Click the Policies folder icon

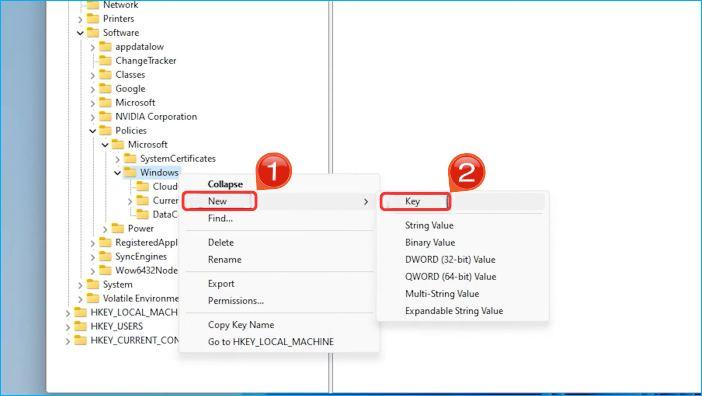coord(105,130)
